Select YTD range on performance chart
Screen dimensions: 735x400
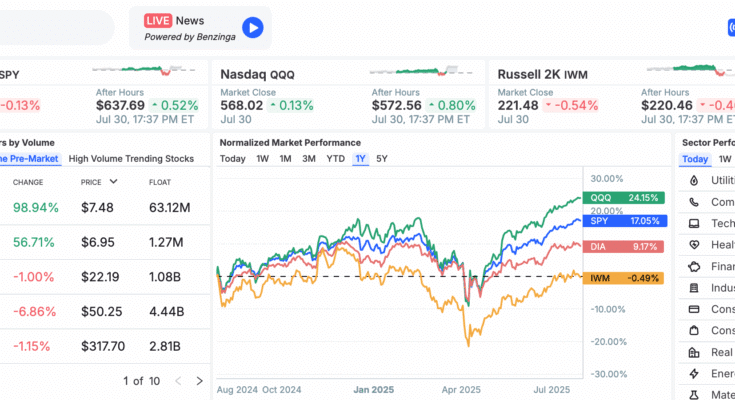point(336,158)
